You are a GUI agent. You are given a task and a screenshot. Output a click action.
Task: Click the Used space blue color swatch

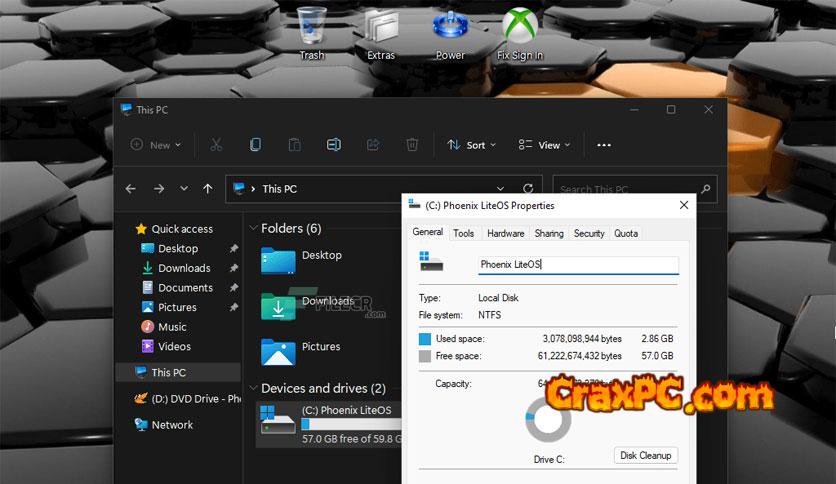(x=425, y=340)
